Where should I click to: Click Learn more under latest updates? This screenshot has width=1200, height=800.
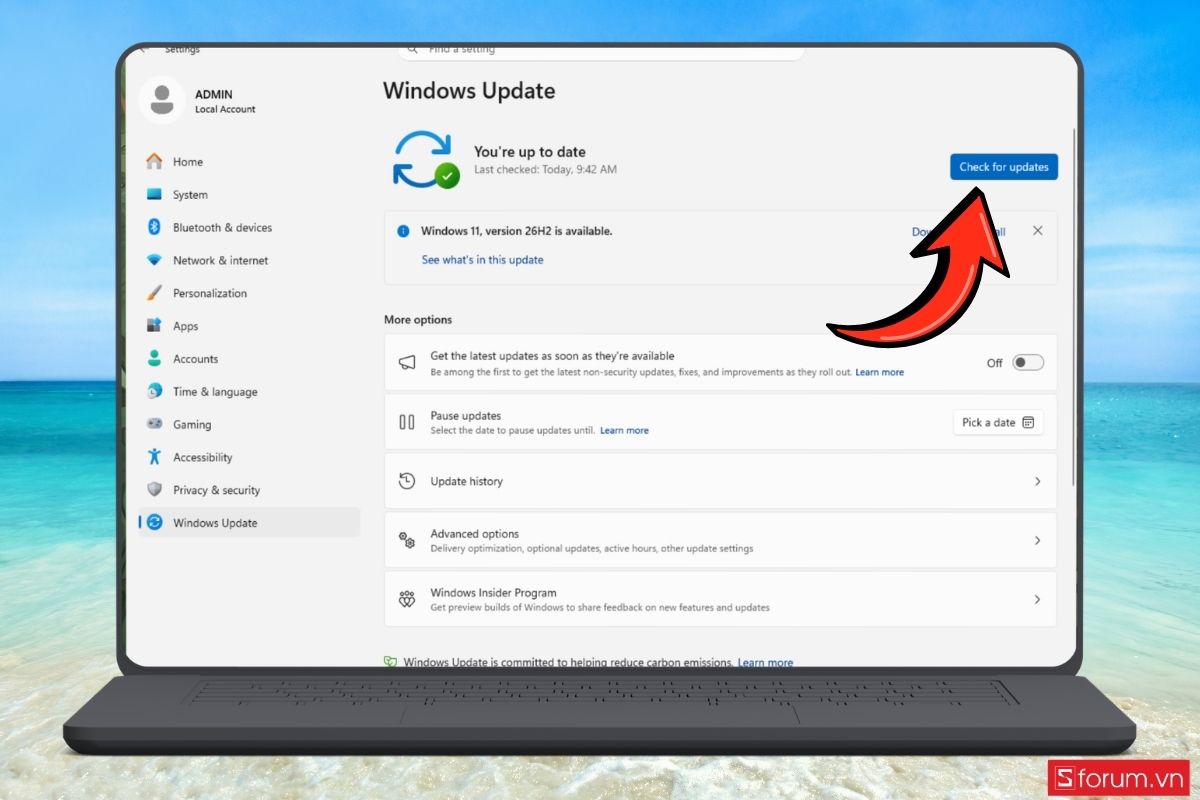[879, 372]
